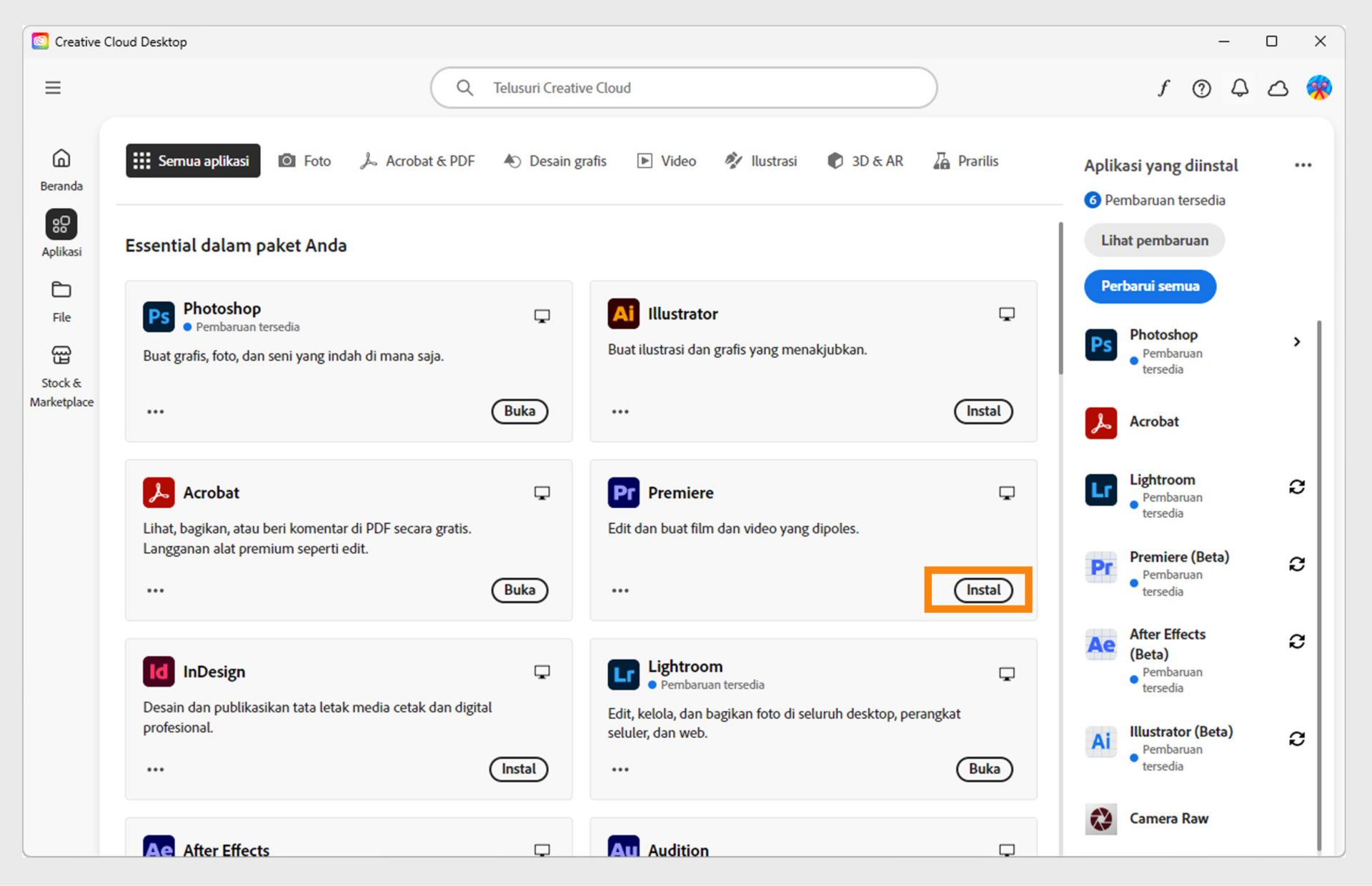
Task: Click "6 Pembaruan tersedia" status text
Action: click(x=1155, y=200)
